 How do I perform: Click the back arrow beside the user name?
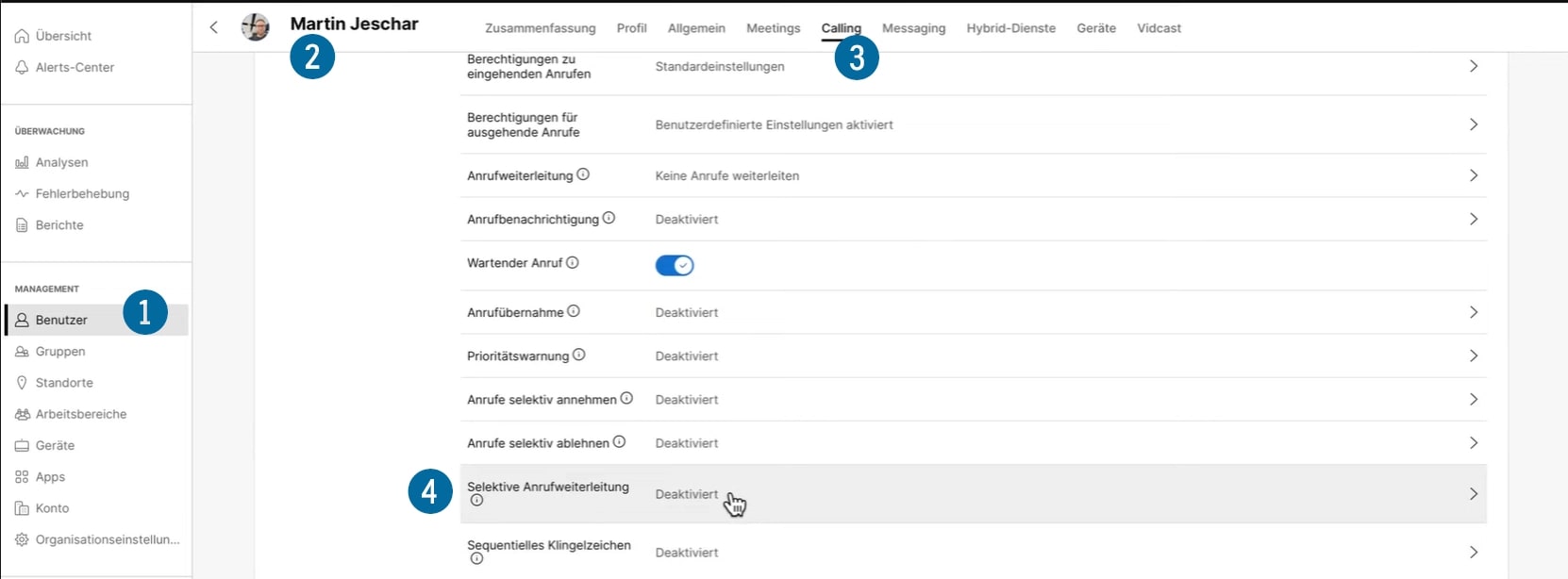214,27
